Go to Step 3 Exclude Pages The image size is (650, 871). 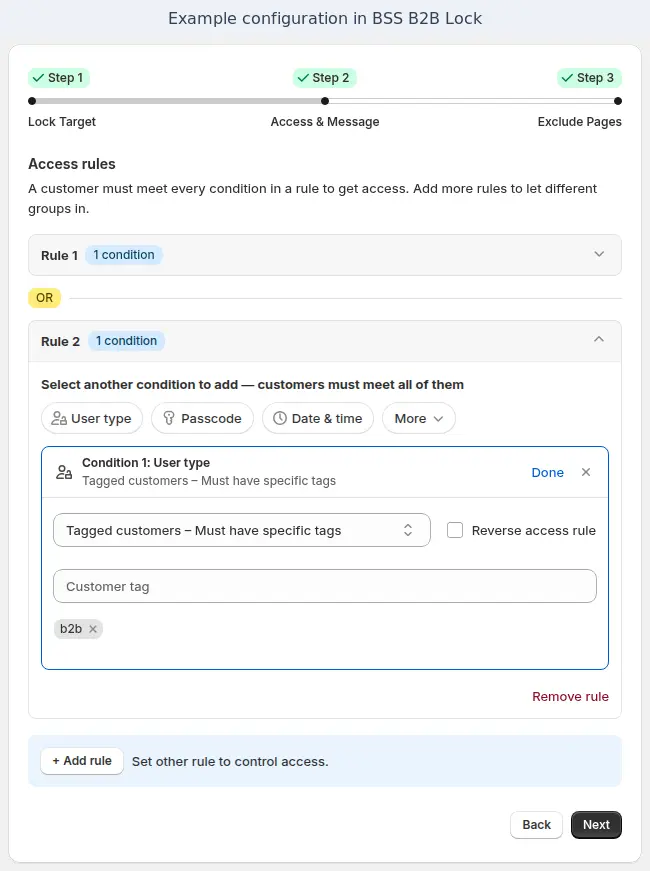[589, 78]
